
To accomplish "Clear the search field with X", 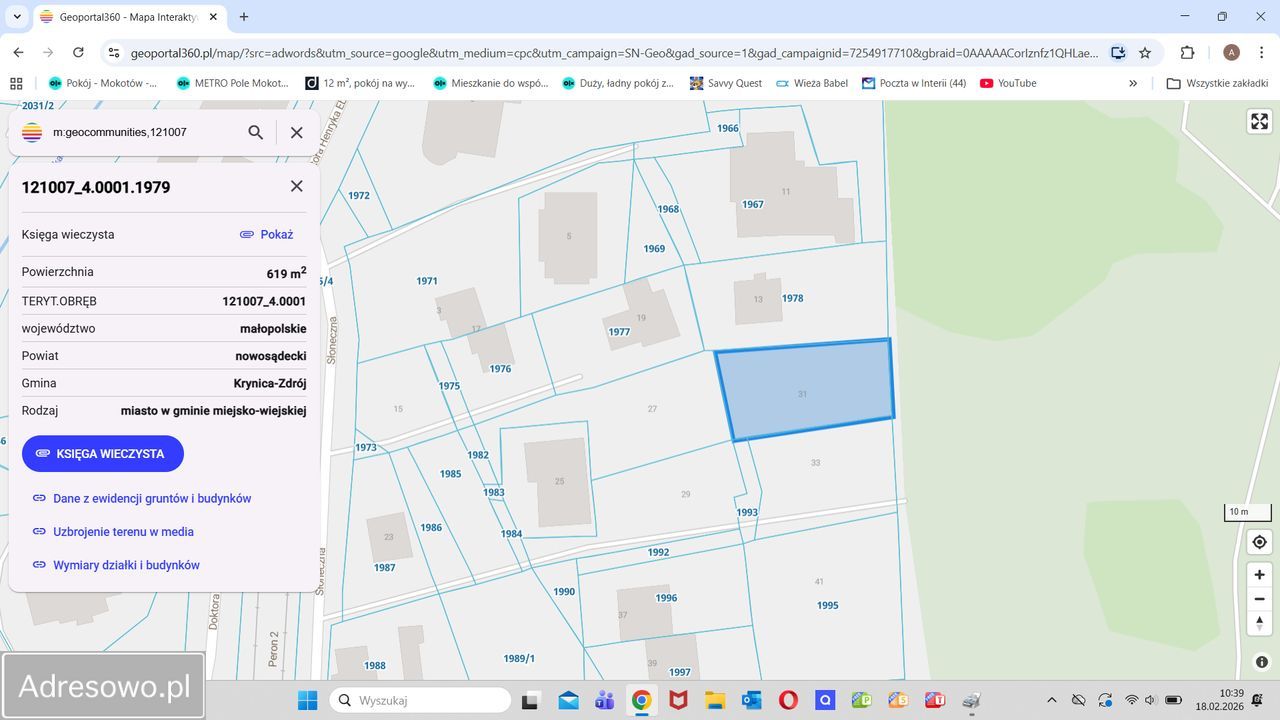I will (x=296, y=132).
